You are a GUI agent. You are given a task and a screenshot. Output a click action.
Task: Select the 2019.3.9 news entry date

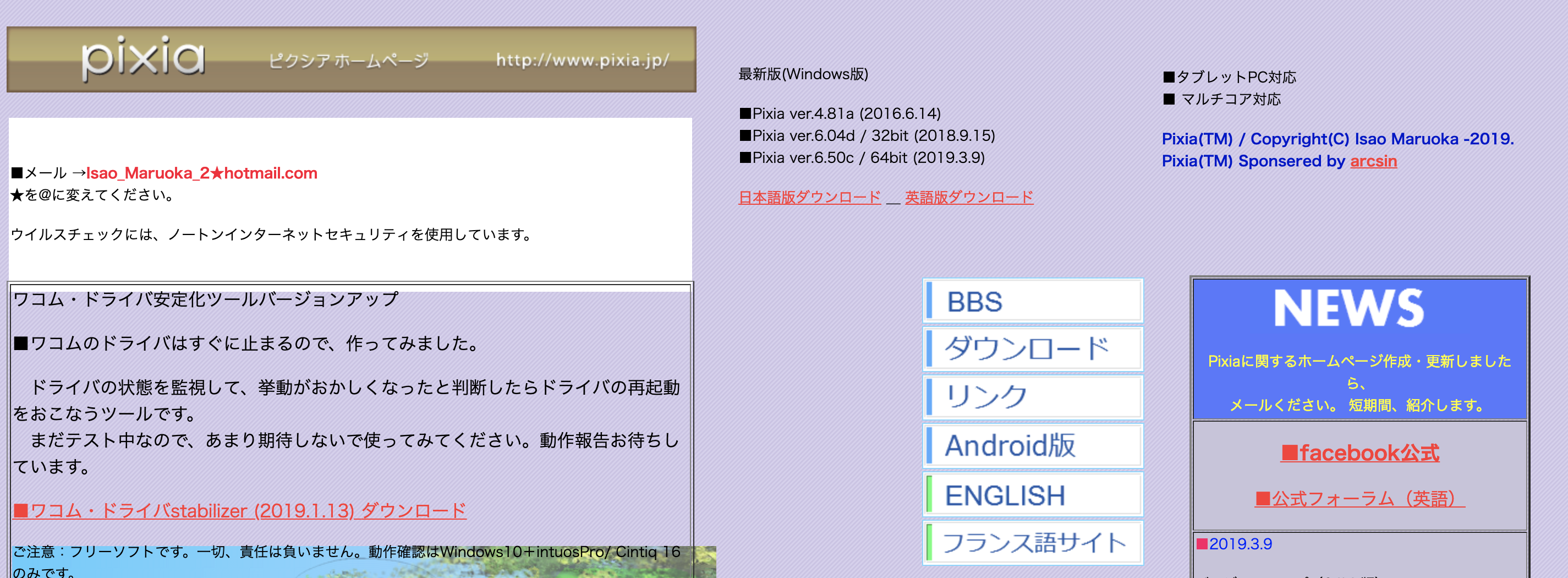pyautogui.click(x=1240, y=544)
